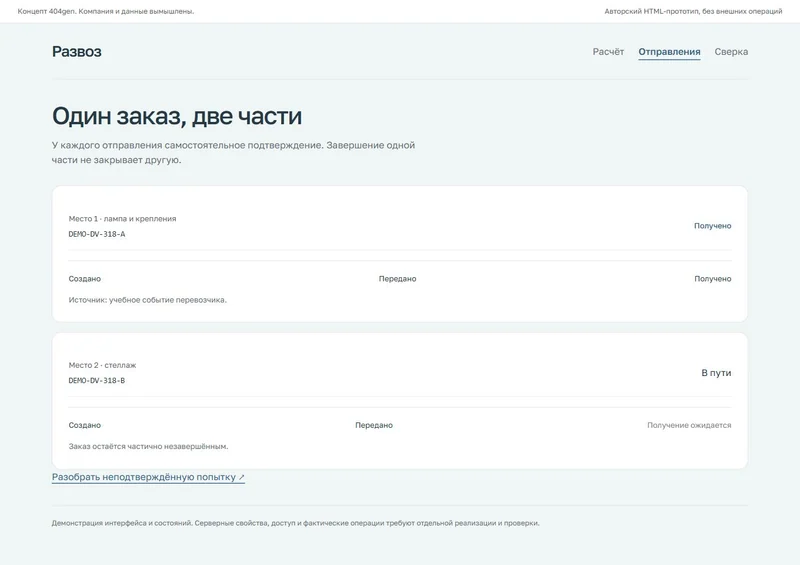The image size is (800, 565).
Task: Click the Передано step of the DEMO-DV-318-A card
Action: point(397,279)
